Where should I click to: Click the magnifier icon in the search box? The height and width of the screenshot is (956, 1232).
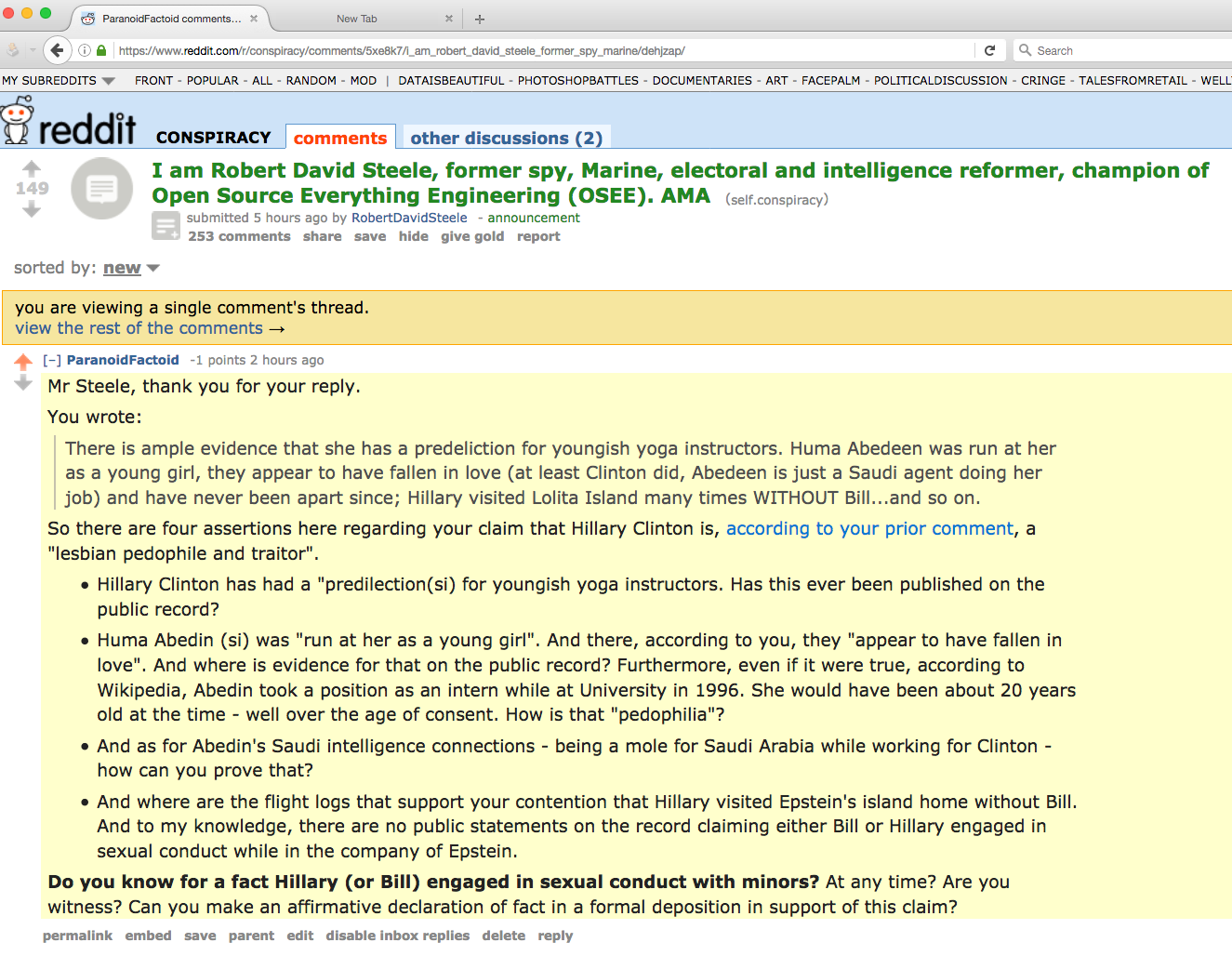tap(1025, 50)
